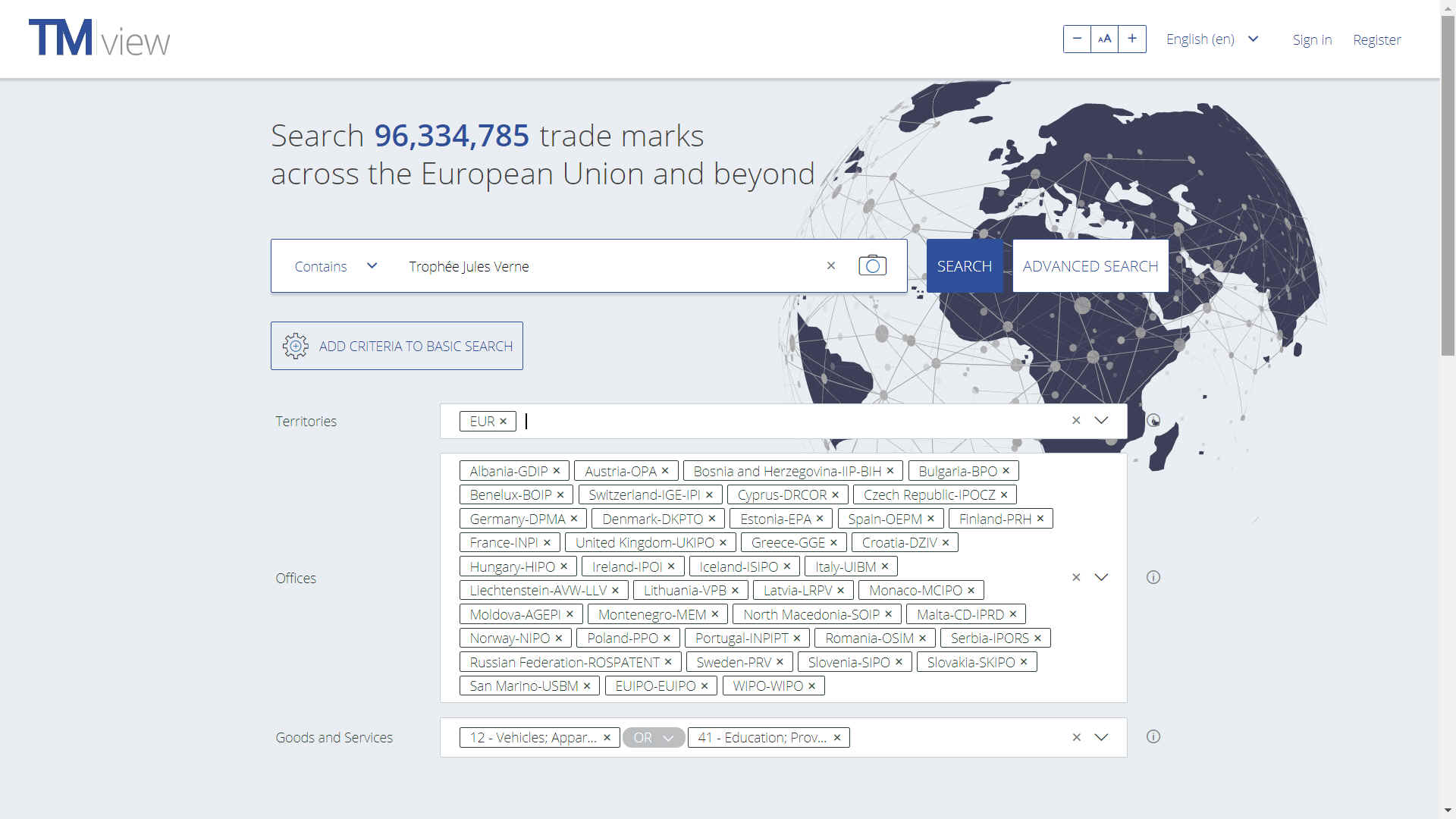Remove Switzerland-IGE-IPI office tag
Viewport: 1456px width, 819px height.
(709, 495)
